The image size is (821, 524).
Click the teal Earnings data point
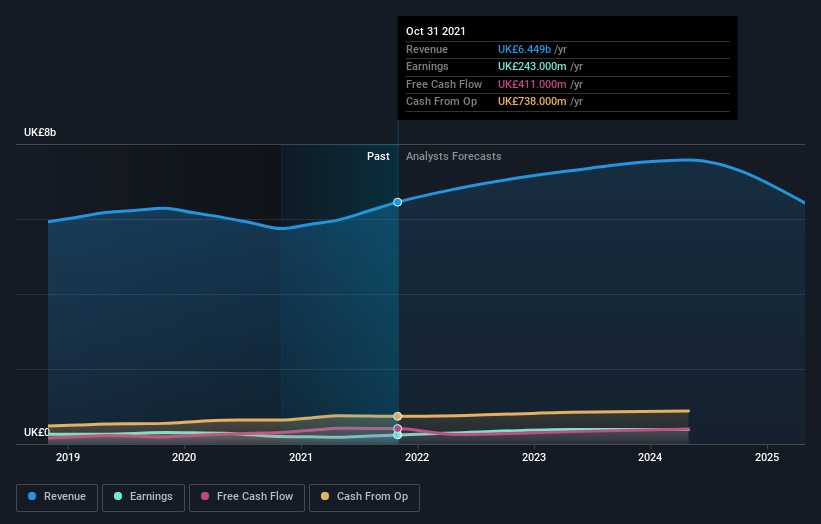coord(397,435)
